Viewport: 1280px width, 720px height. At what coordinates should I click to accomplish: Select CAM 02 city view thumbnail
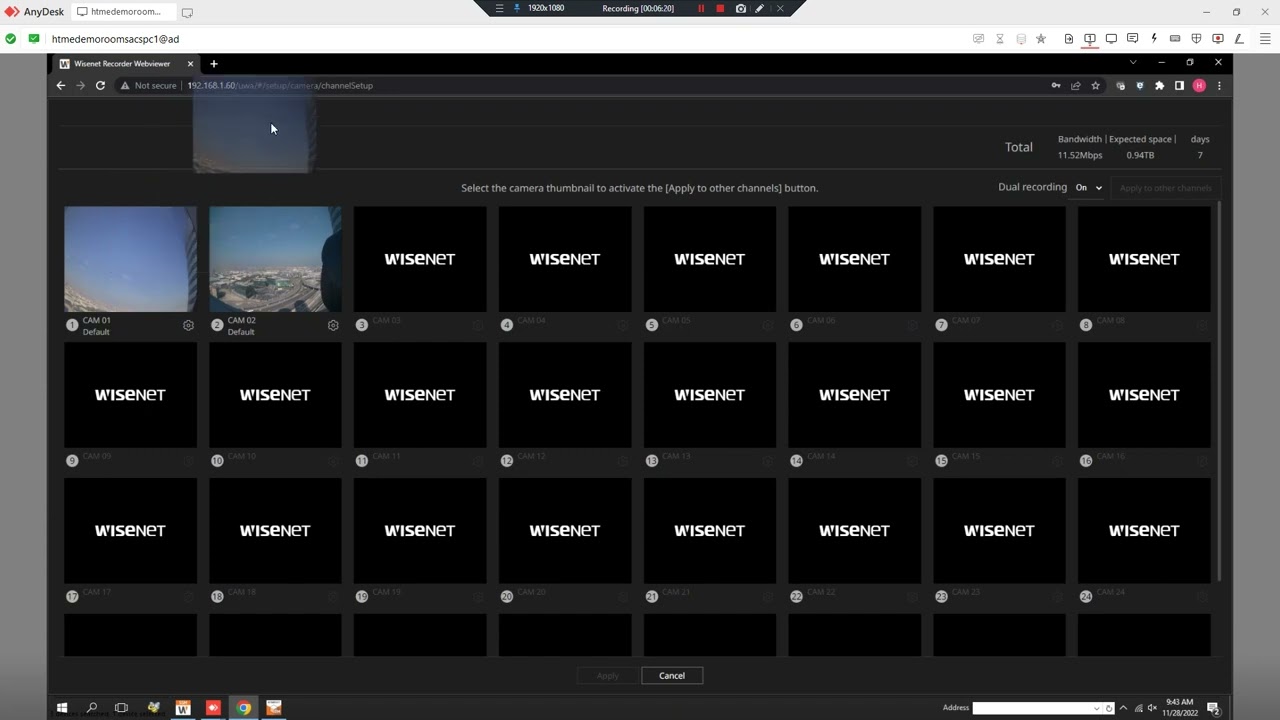(x=275, y=259)
